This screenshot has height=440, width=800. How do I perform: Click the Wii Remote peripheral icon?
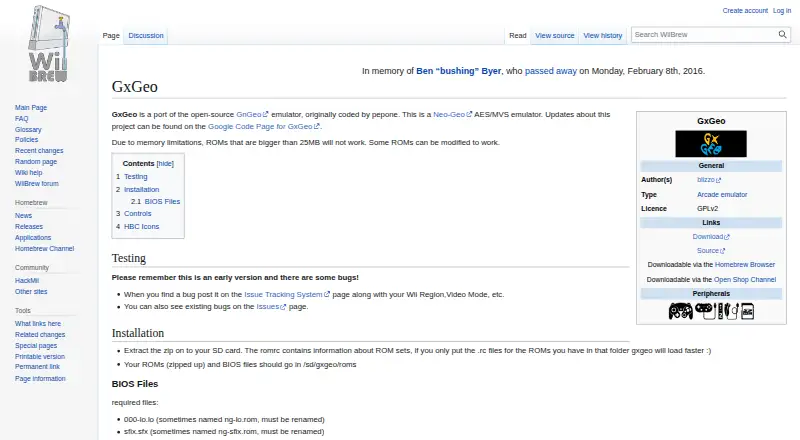coord(720,311)
